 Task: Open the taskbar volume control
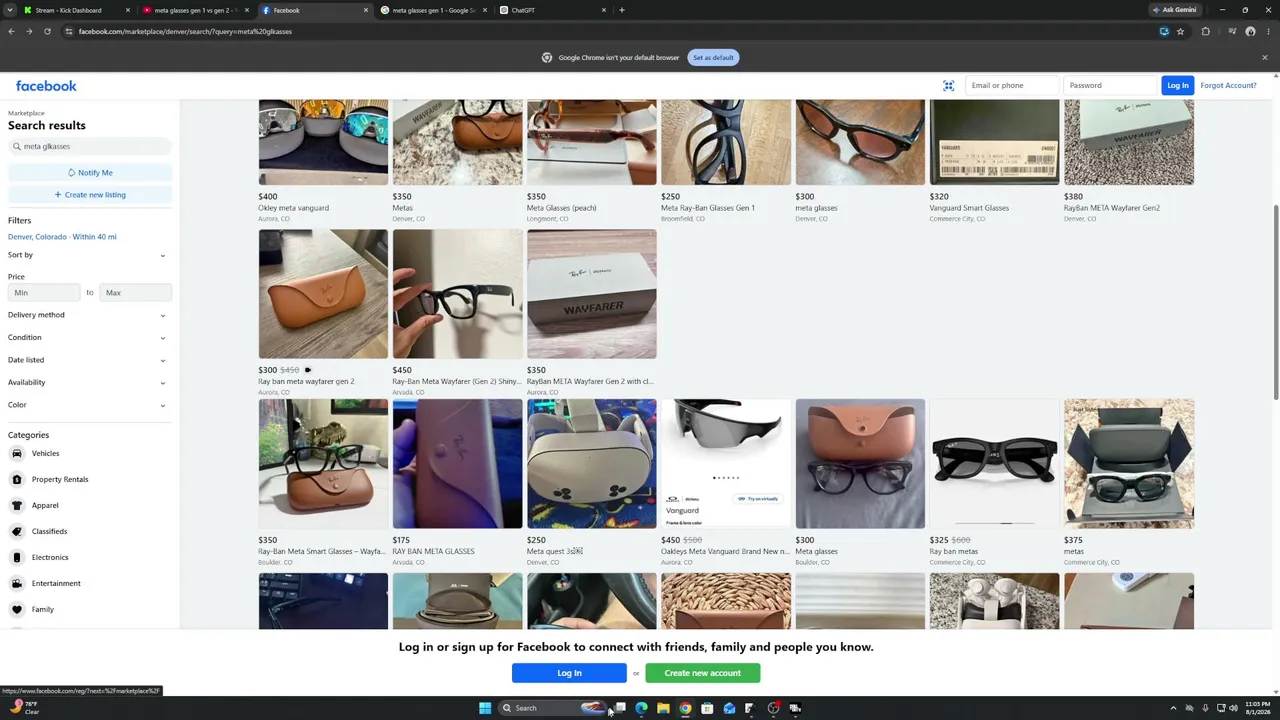coord(1233,708)
